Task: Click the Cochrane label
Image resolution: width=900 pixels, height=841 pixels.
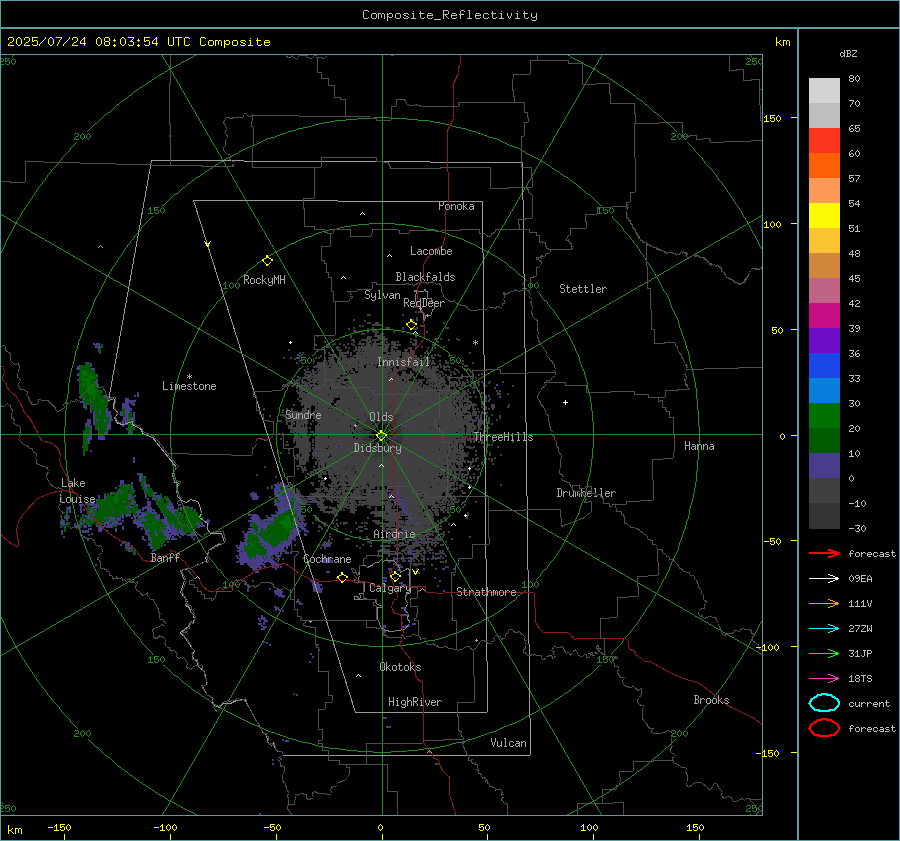Action: [327, 559]
